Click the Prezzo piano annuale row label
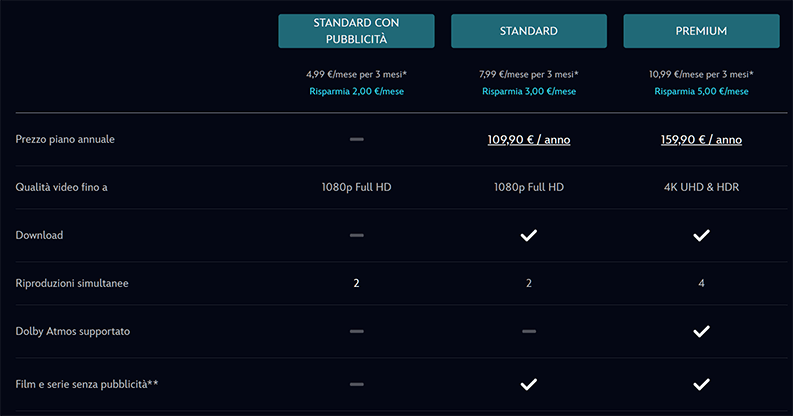The height and width of the screenshot is (416, 793). pyautogui.click(x=65, y=139)
